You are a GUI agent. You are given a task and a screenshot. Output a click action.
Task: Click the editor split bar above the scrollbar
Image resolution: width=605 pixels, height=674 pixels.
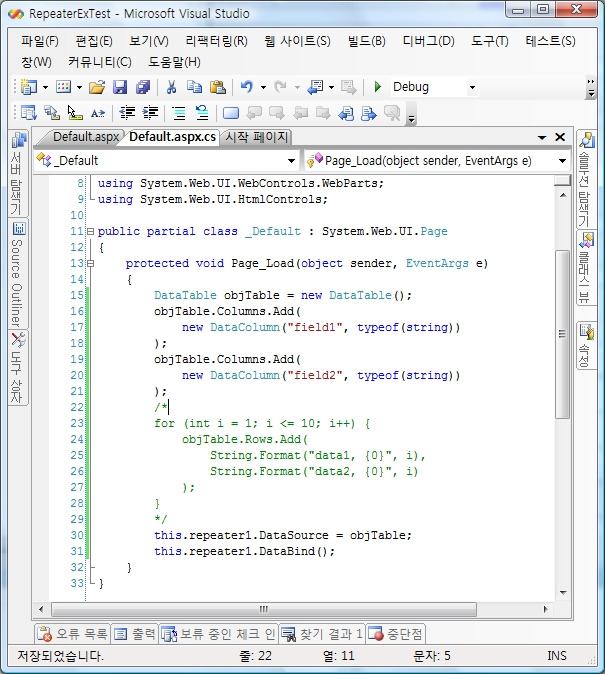(x=562, y=180)
